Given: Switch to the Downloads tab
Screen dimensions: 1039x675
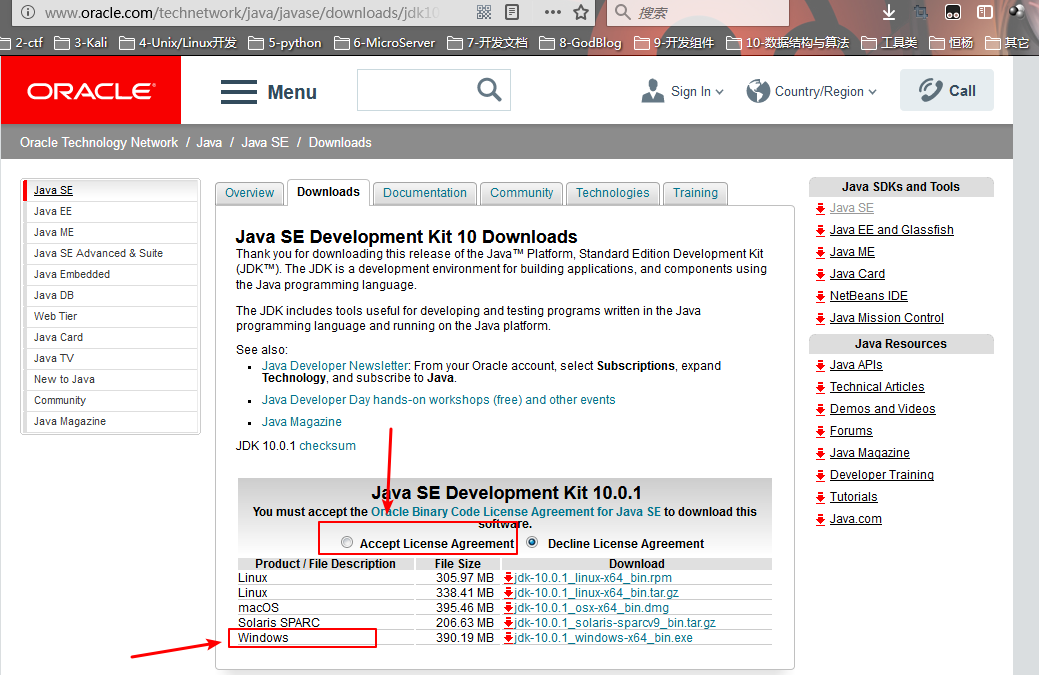Looking at the screenshot, I should [328, 192].
